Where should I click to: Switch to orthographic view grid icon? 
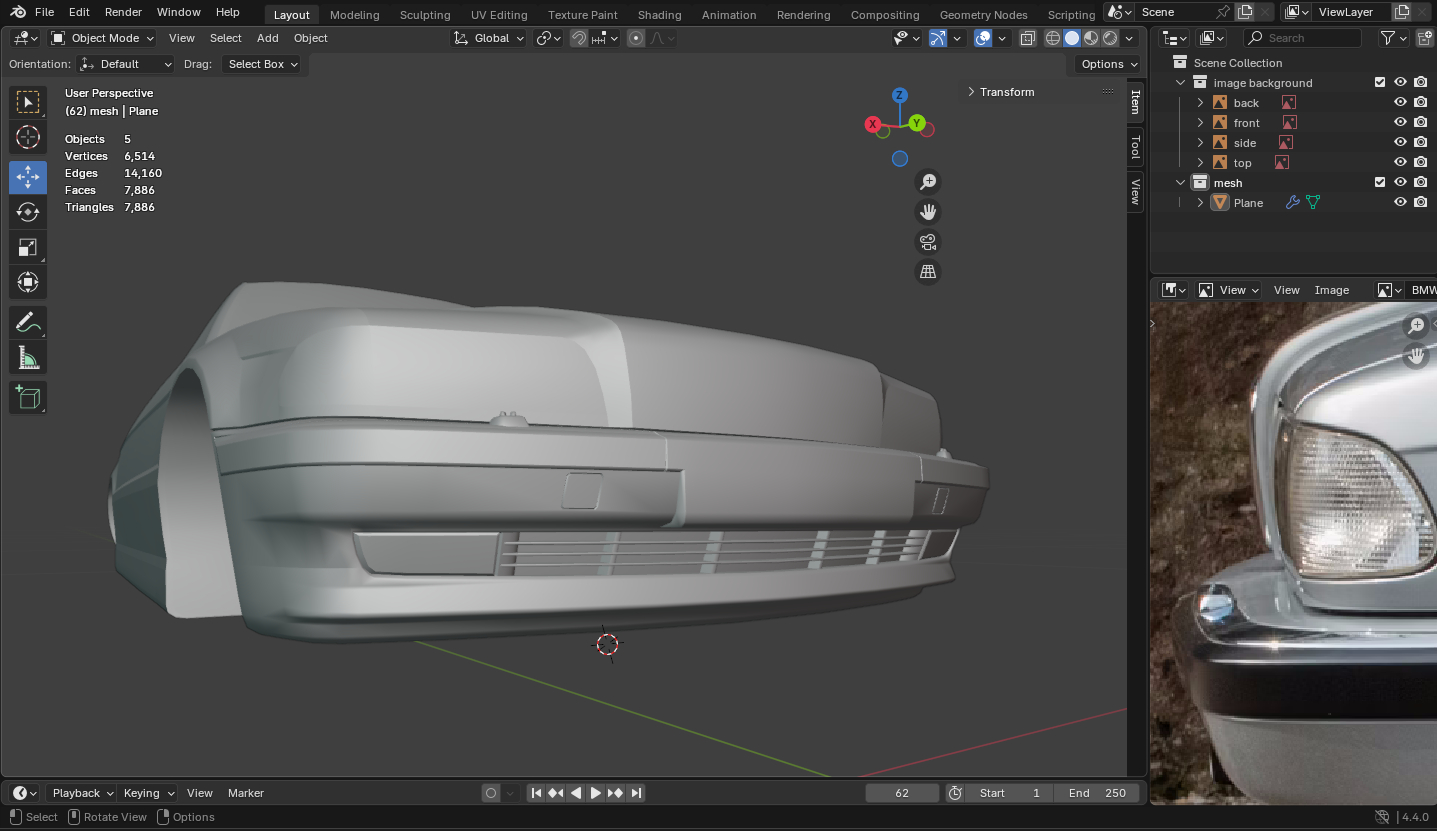click(x=928, y=272)
